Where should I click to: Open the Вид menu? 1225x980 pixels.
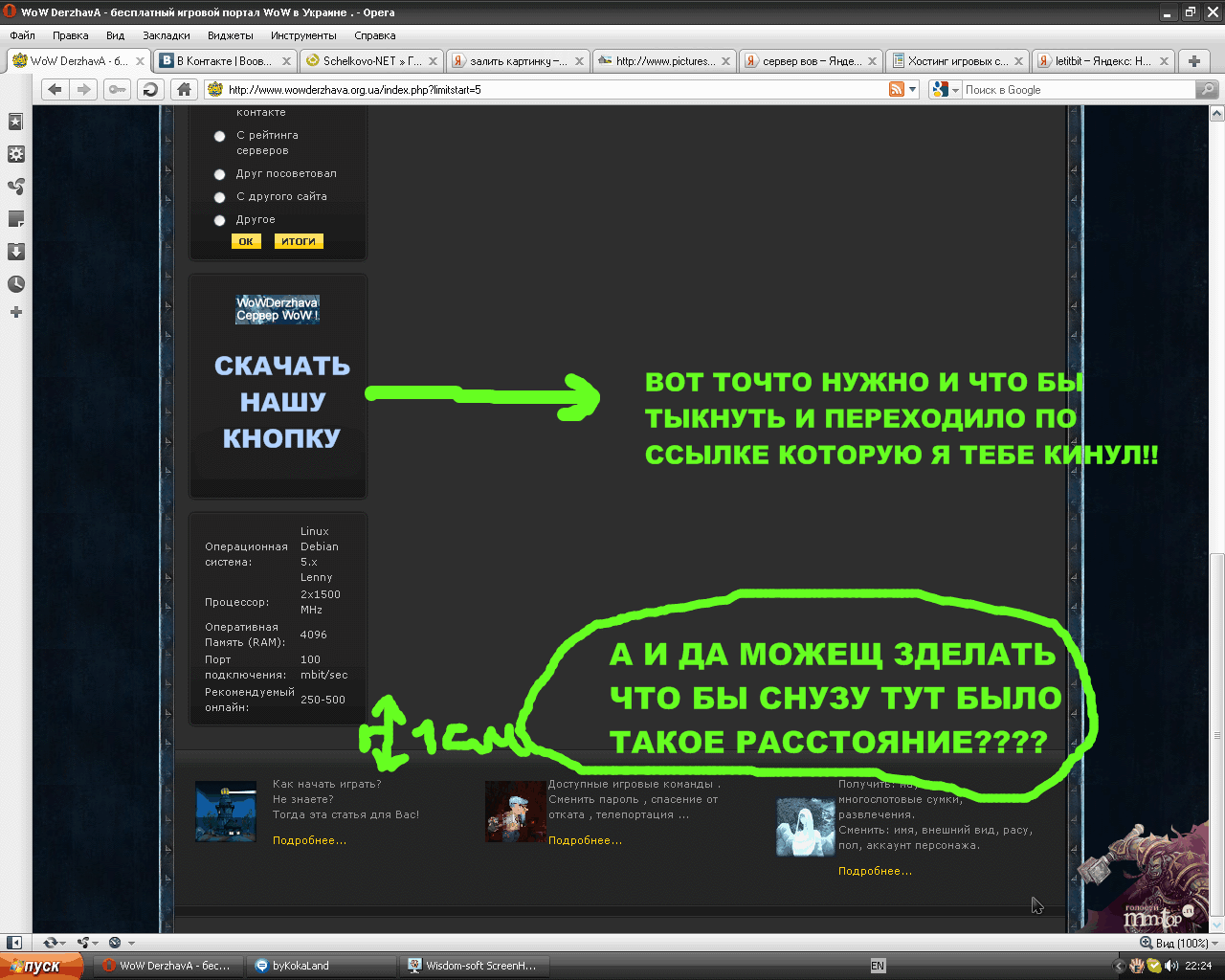point(116,35)
